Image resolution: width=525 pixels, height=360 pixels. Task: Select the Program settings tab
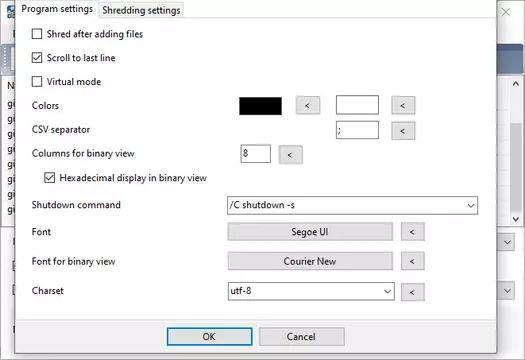coord(57,9)
